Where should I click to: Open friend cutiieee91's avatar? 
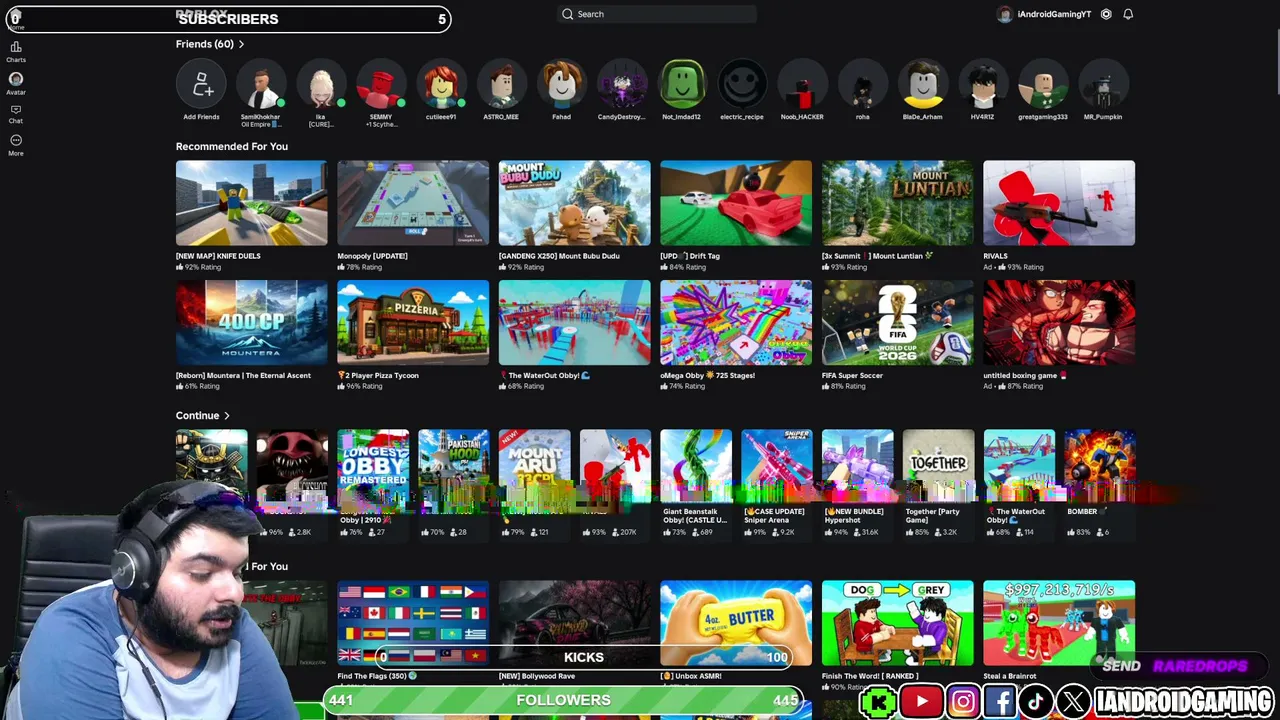click(x=441, y=85)
